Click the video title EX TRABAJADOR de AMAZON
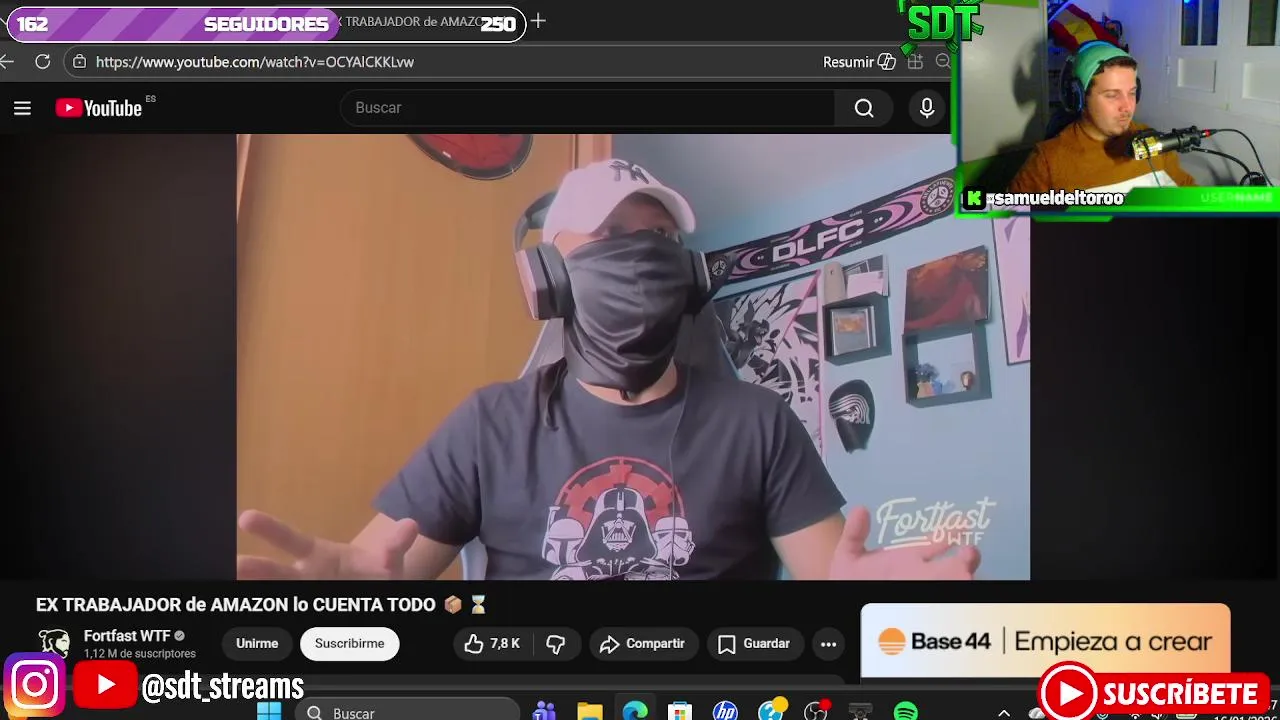 tap(236, 605)
